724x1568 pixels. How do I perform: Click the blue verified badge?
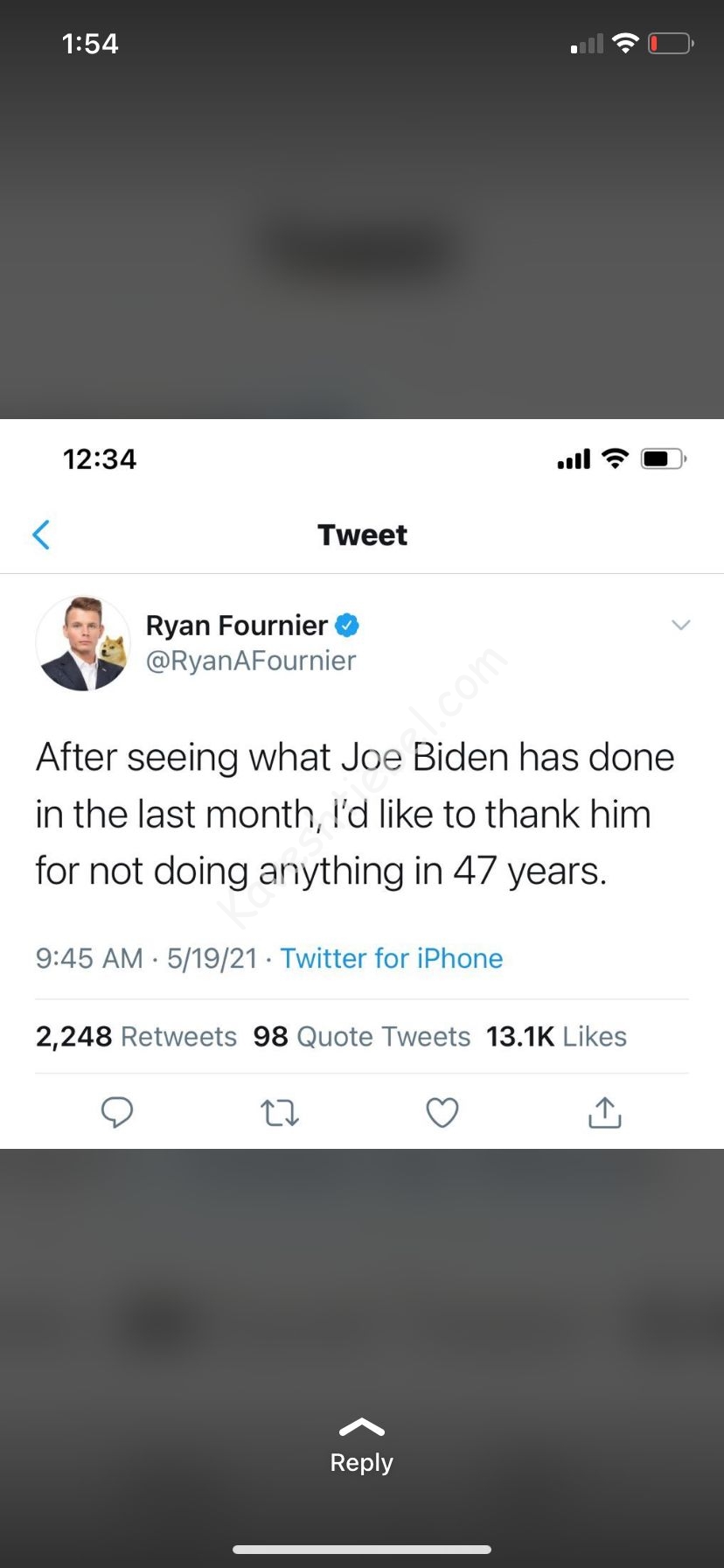click(x=347, y=625)
